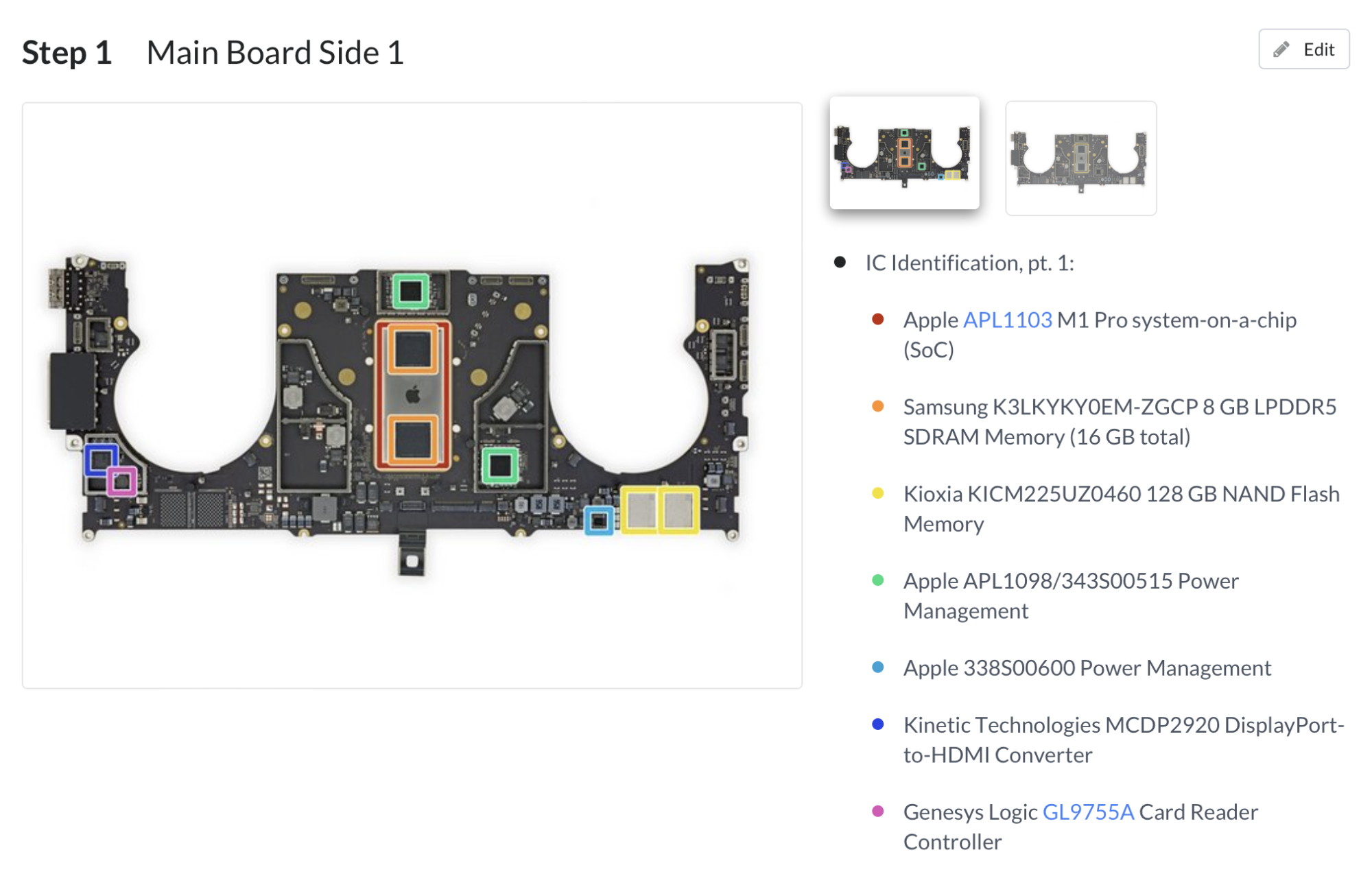Follow the GL9755A link
The image size is (1372, 874).
pyautogui.click(x=1088, y=812)
